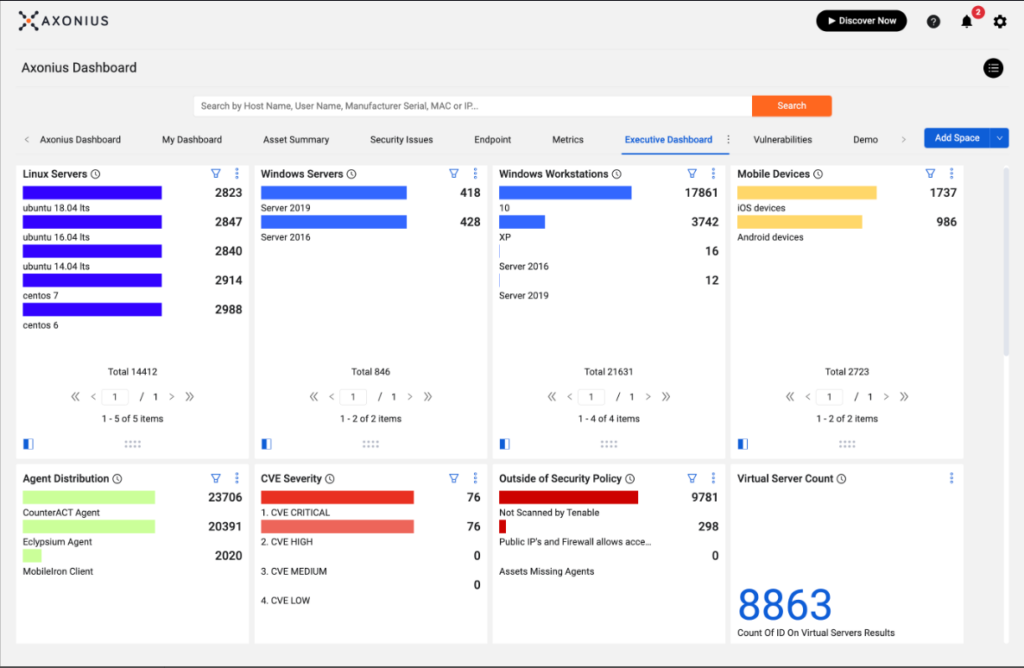Click the red CVE CRITICAL bar
The image size is (1024, 668).
[337, 498]
